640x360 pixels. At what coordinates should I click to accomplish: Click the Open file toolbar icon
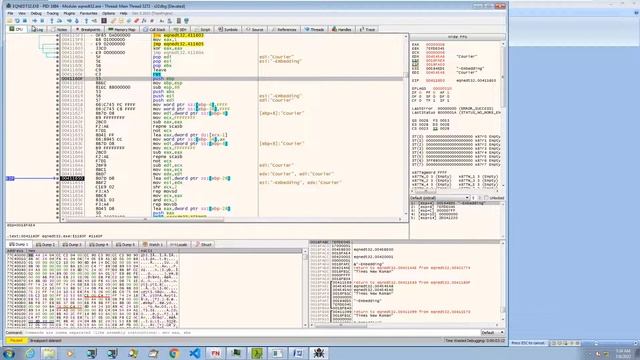(9, 20)
